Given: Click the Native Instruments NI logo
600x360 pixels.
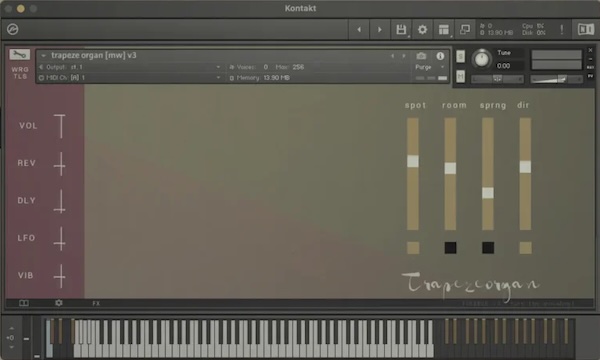Looking at the screenshot, I should pyautogui.click(x=585, y=29).
